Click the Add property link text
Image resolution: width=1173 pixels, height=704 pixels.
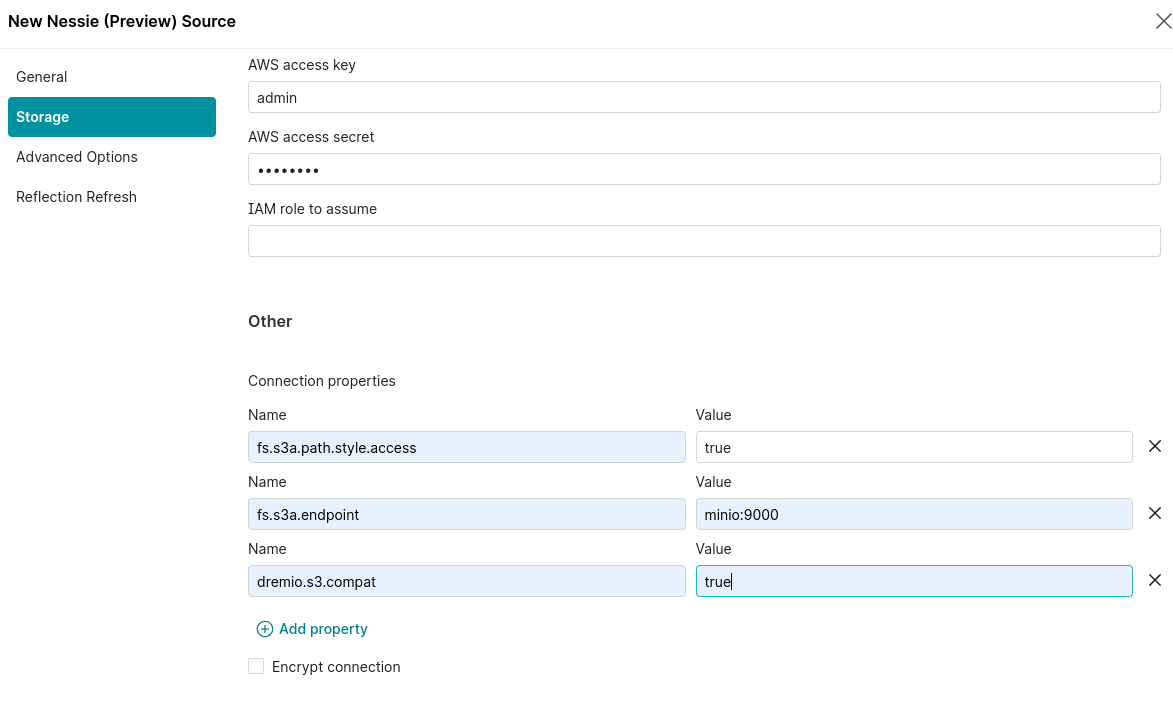point(322,629)
